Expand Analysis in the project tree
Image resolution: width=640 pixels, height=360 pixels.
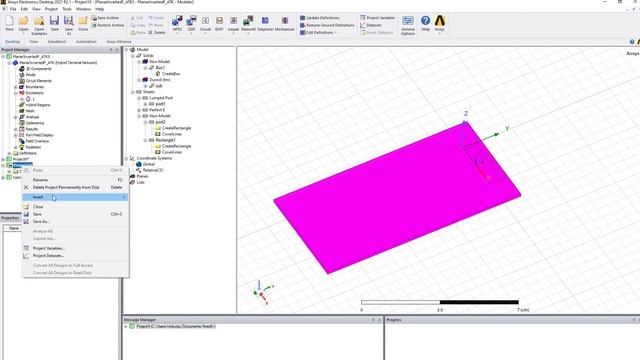coord(16,117)
